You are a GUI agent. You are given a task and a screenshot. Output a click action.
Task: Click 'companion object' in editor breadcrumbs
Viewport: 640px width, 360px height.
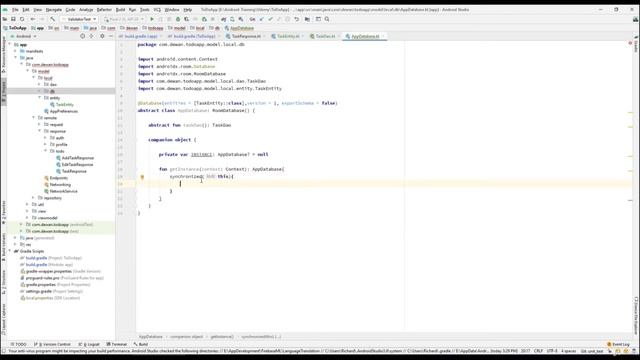click(x=187, y=337)
